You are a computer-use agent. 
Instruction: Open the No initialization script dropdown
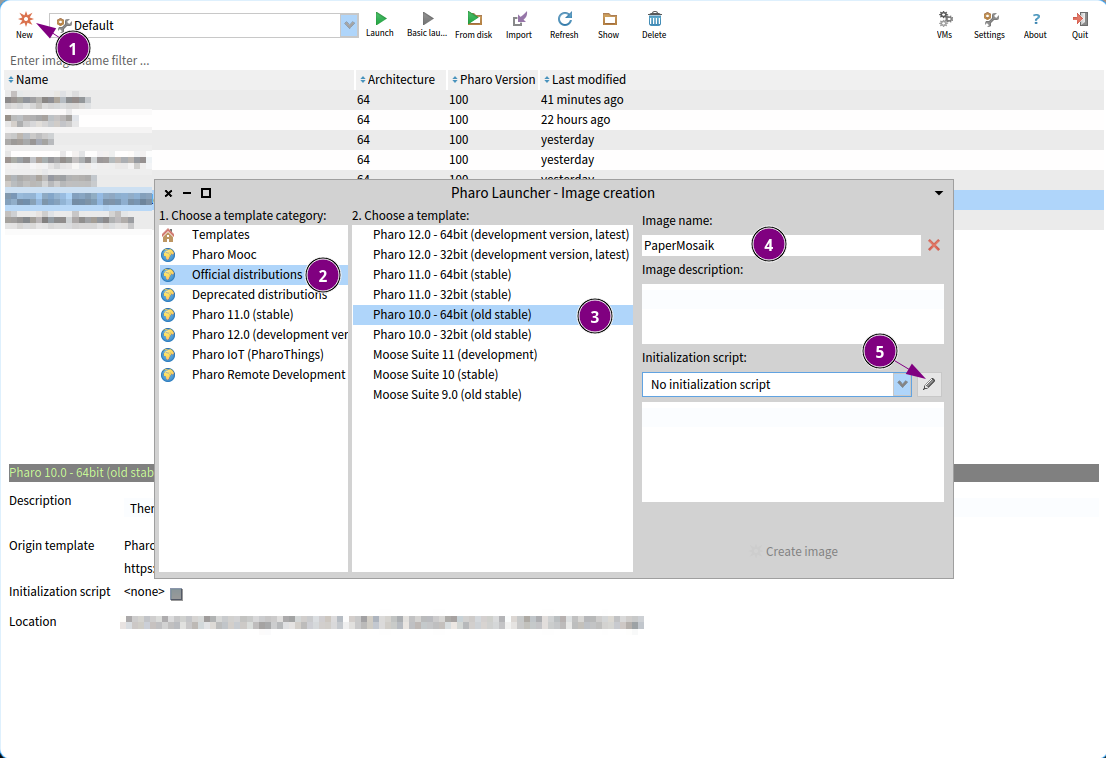point(902,384)
